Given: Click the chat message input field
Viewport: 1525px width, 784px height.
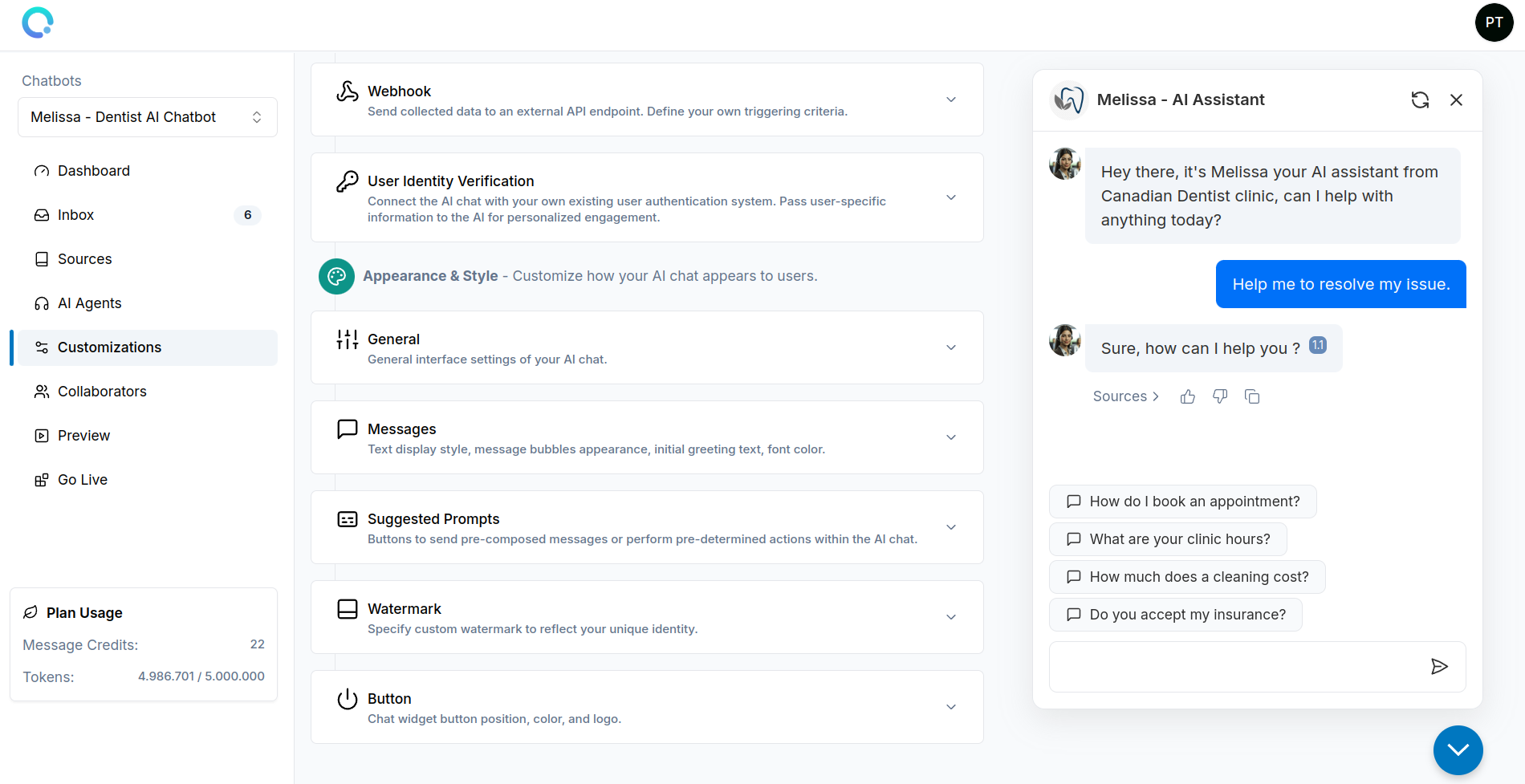Looking at the screenshot, I should pos(1236,667).
